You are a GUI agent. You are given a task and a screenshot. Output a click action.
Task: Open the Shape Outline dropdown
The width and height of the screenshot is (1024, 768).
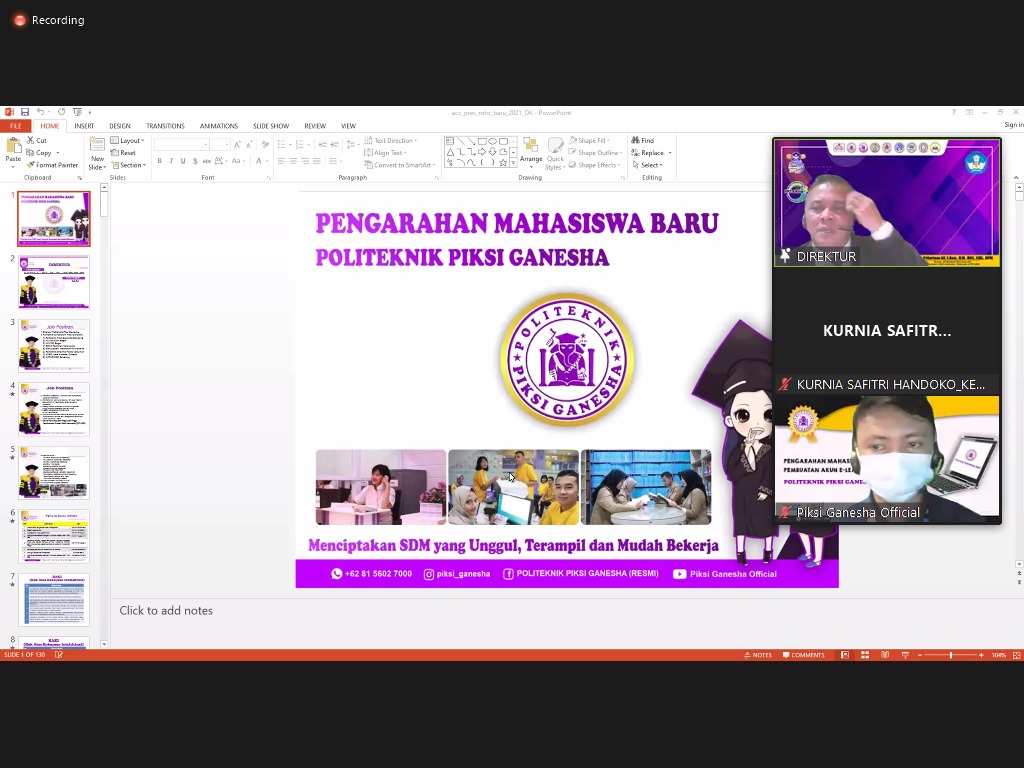595,153
